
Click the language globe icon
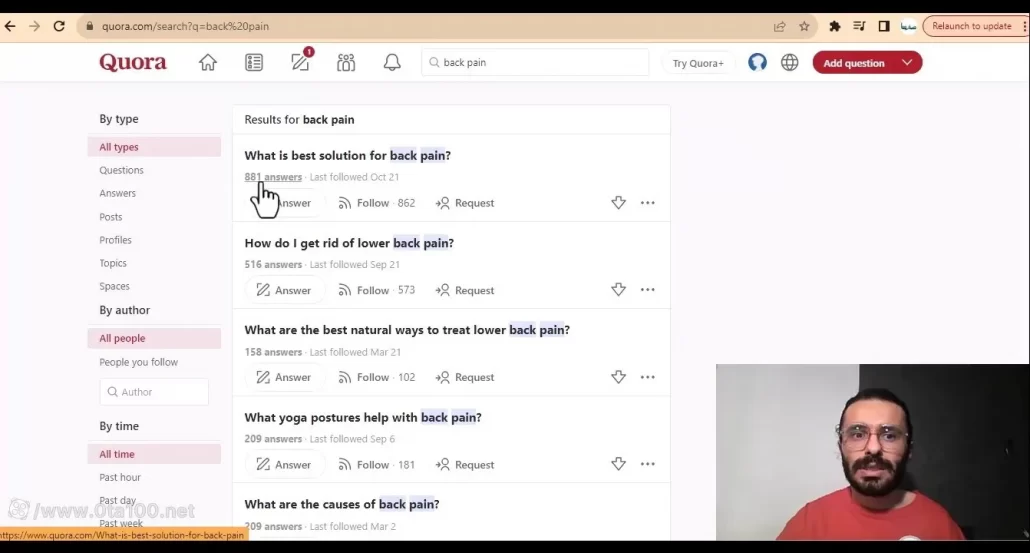790,63
